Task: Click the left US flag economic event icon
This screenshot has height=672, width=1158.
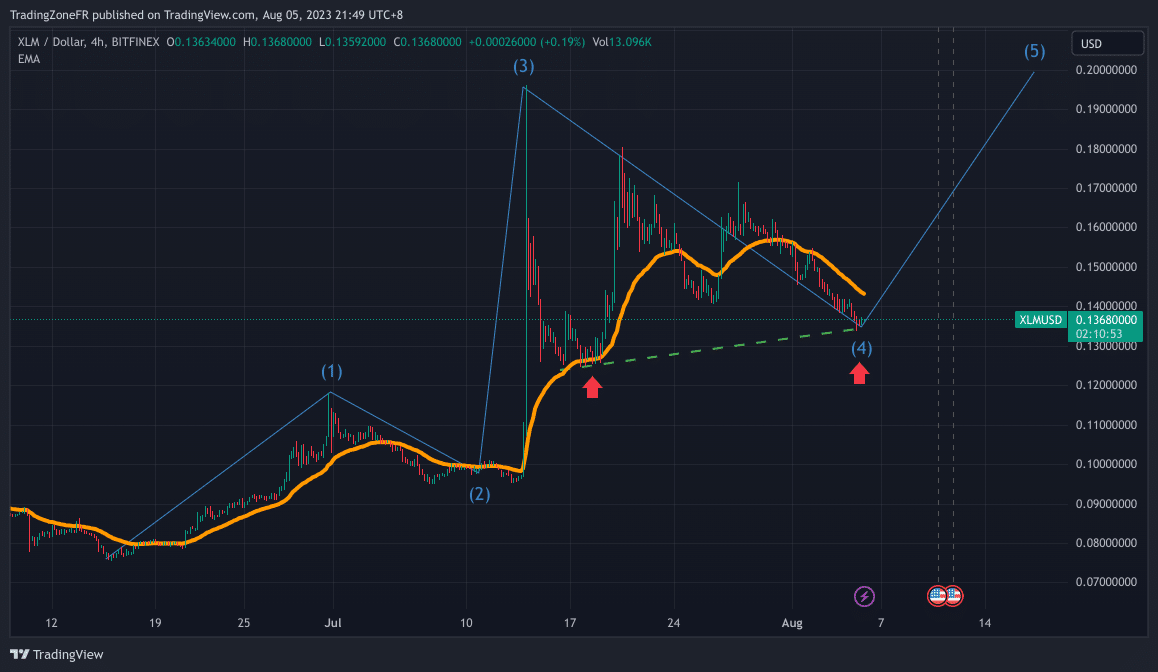Action: click(936, 596)
